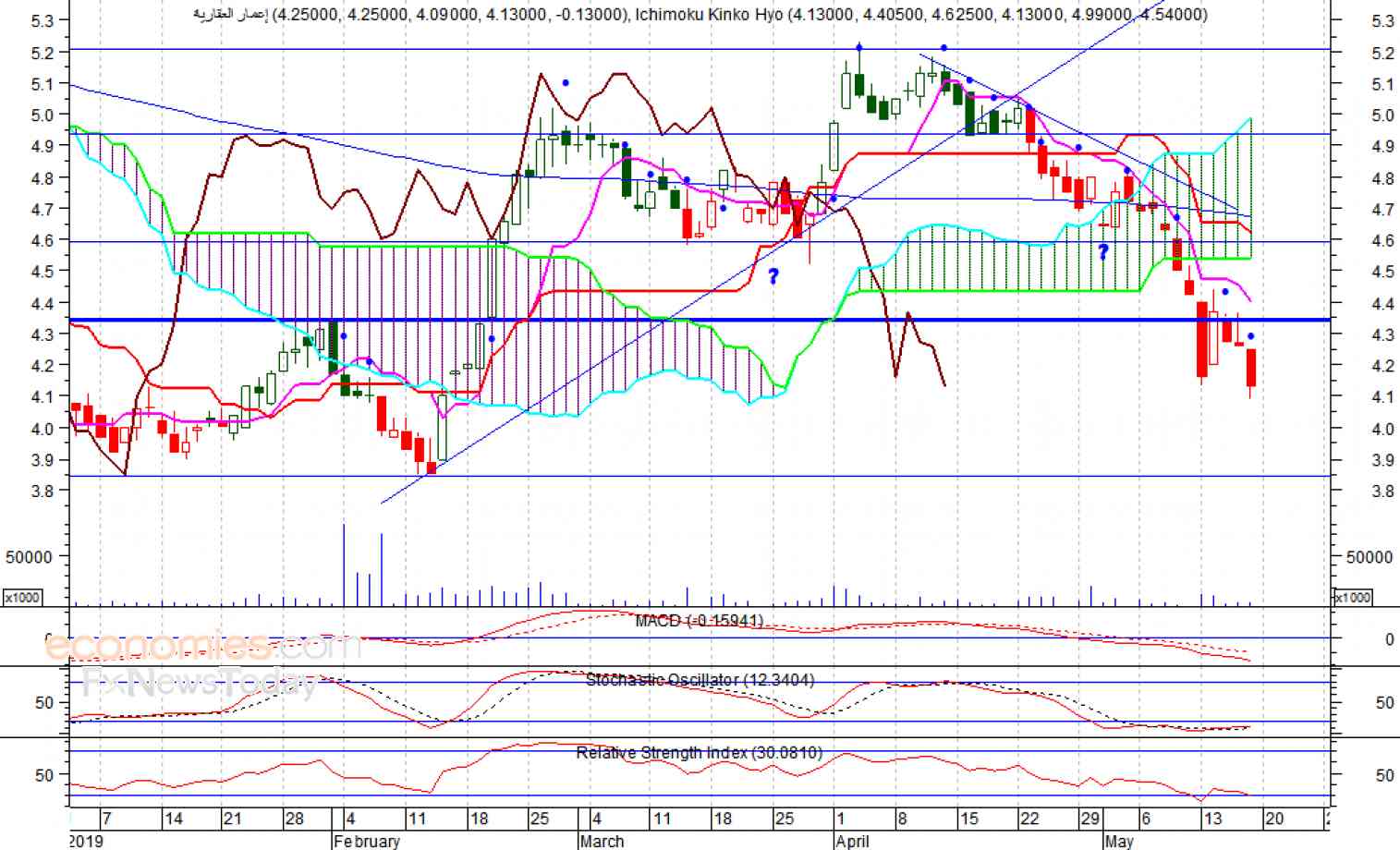Click the blue question mark near March 25
The width and height of the screenshot is (1400, 850).
[x=773, y=275]
